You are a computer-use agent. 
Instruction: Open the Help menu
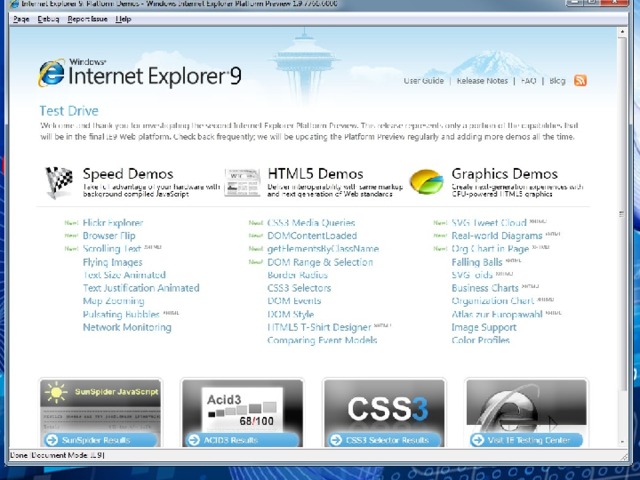[x=123, y=19]
